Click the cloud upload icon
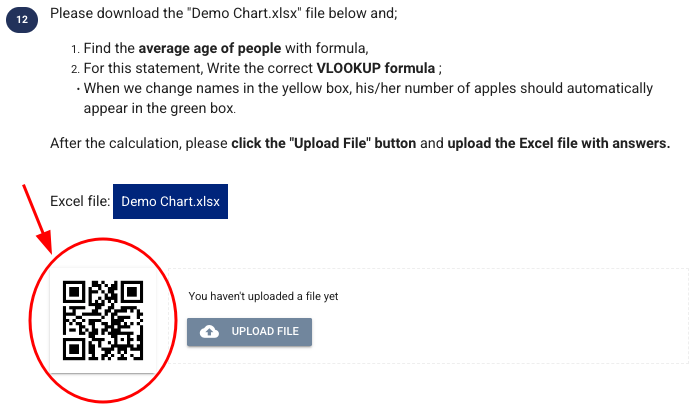The width and height of the screenshot is (696, 420). (x=210, y=332)
